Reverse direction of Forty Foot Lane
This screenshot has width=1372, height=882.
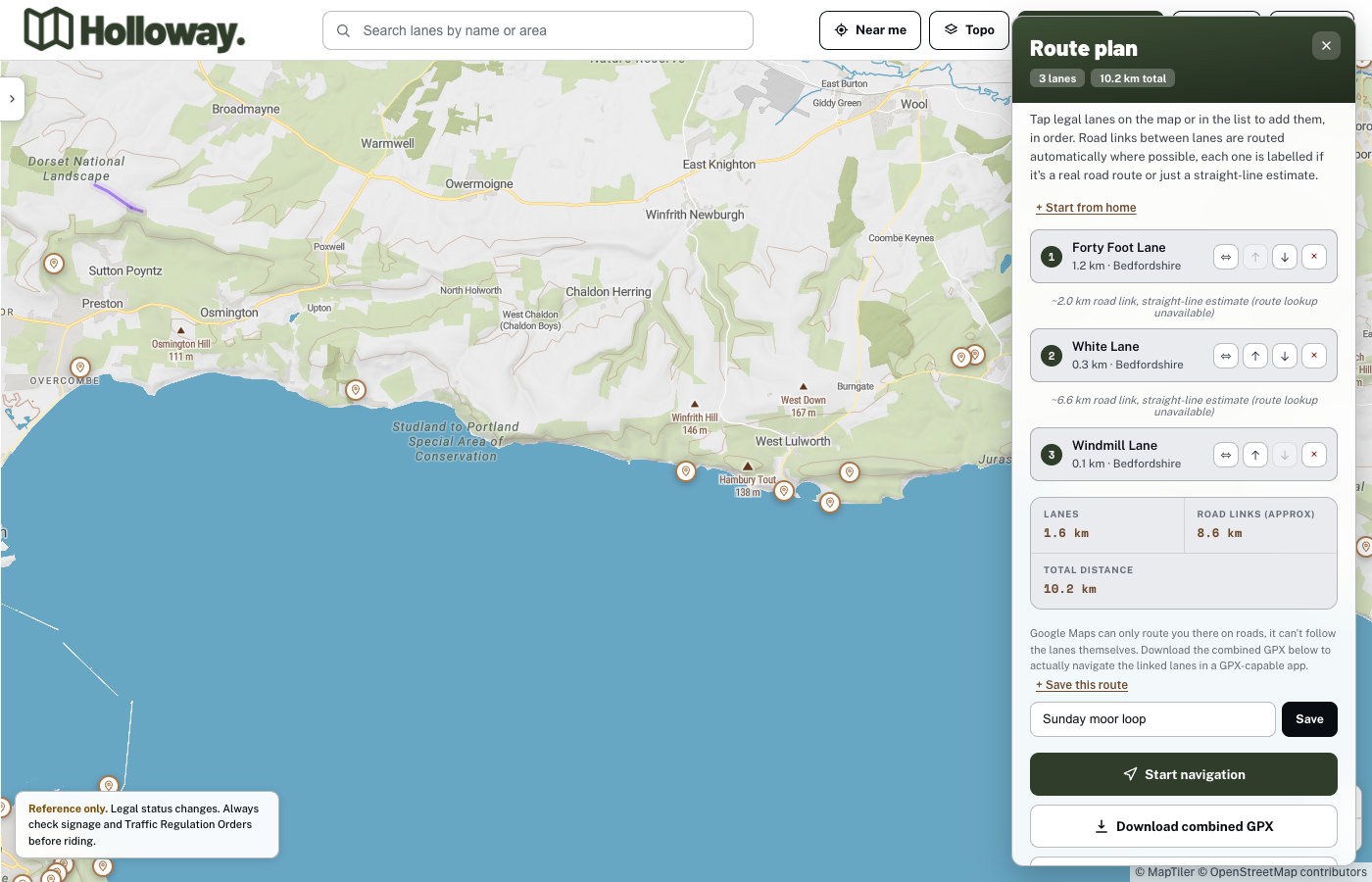click(x=1226, y=257)
